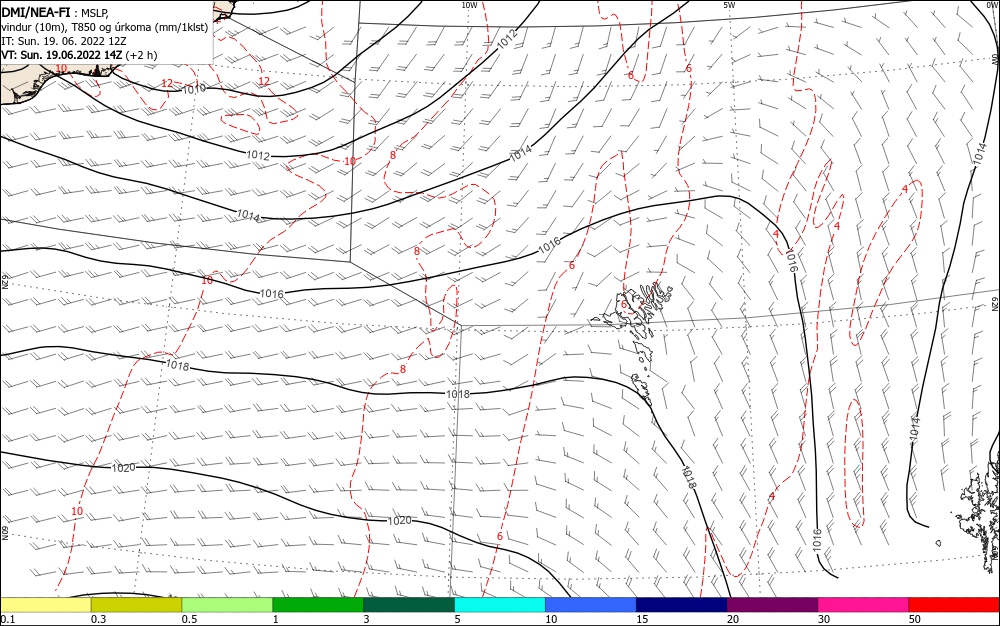Click the light green 0.5–1 legend swatch

tap(227, 605)
